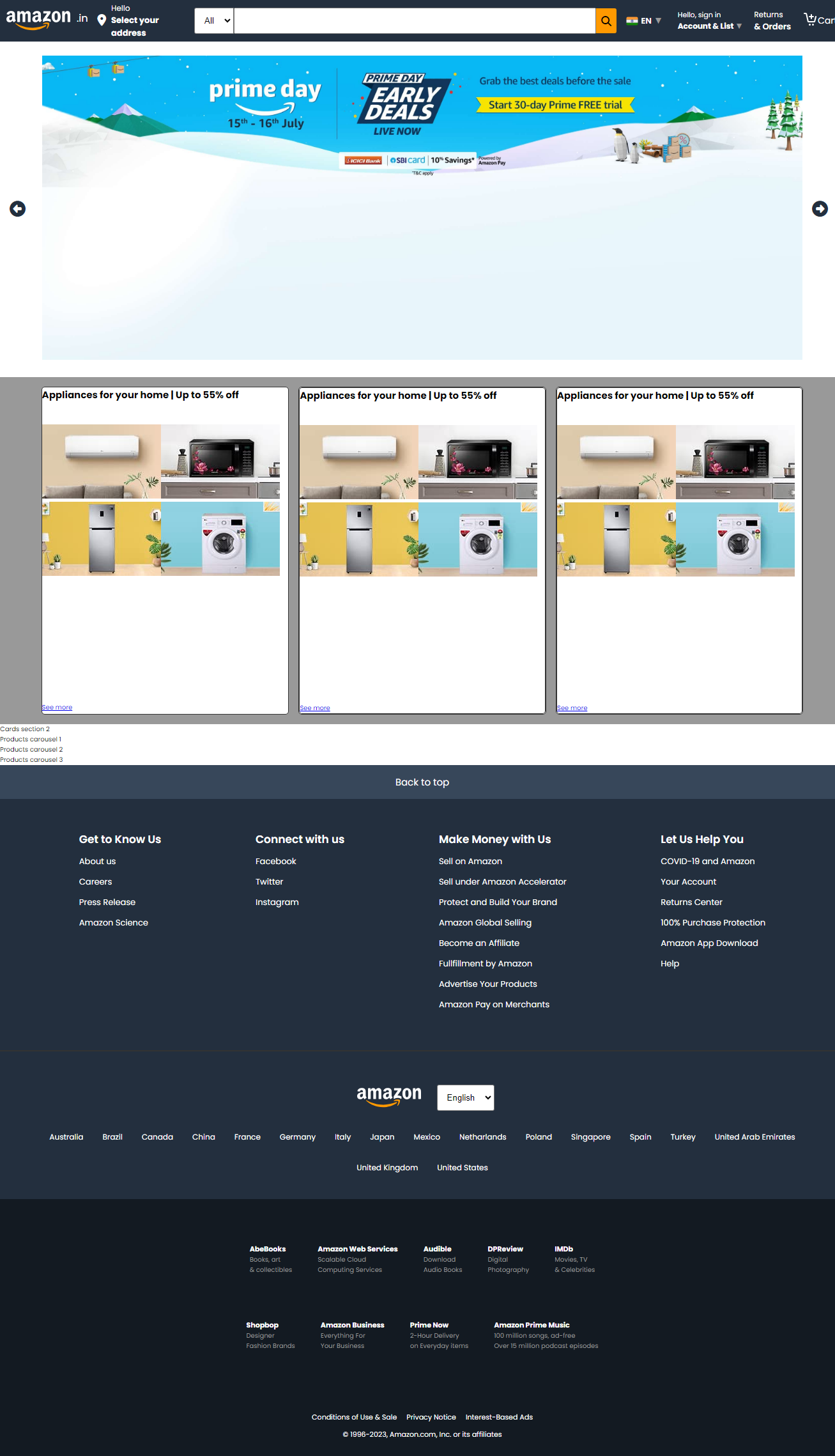Select United Arab Emirates country link
This screenshot has width=835, height=1456.
pos(755,1137)
